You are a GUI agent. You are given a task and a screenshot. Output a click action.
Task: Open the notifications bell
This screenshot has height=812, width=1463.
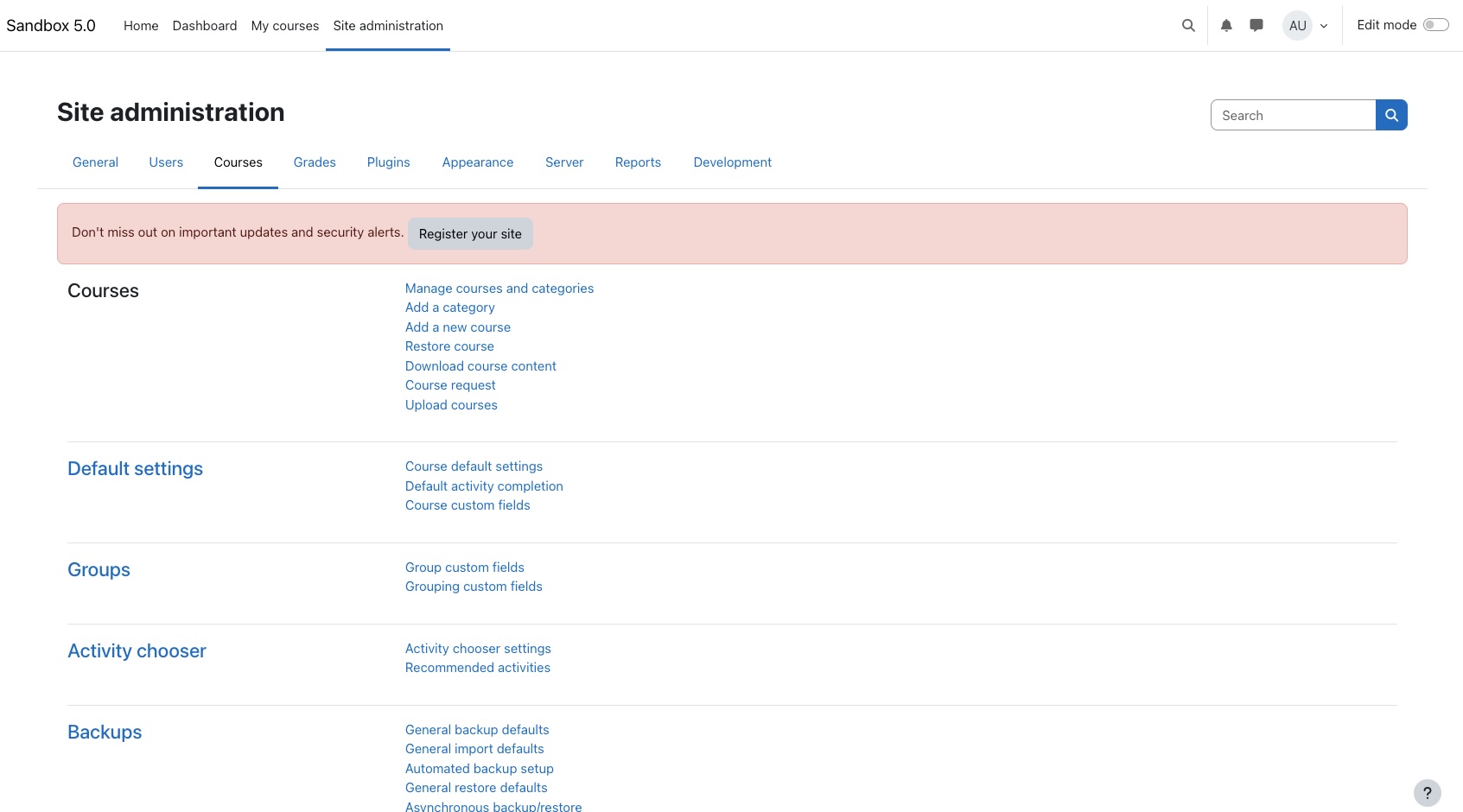pyautogui.click(x=1224, y=25)
